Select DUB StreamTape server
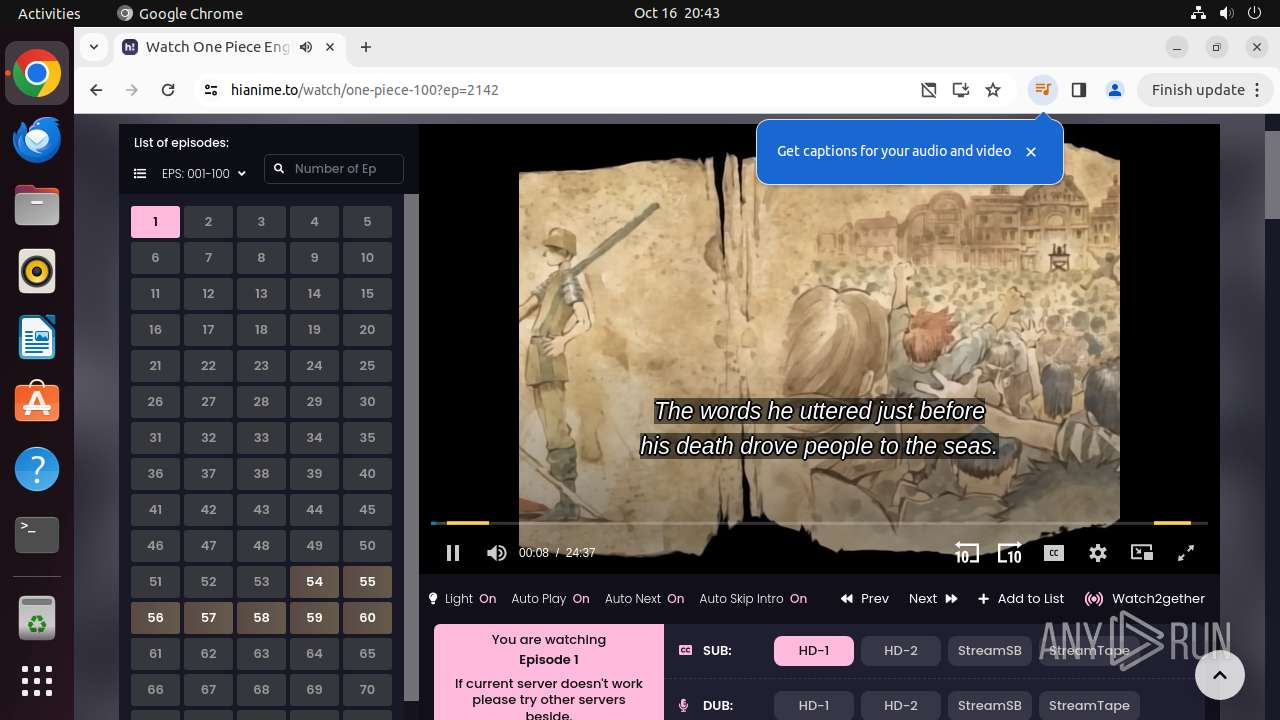 (1089, 706)
